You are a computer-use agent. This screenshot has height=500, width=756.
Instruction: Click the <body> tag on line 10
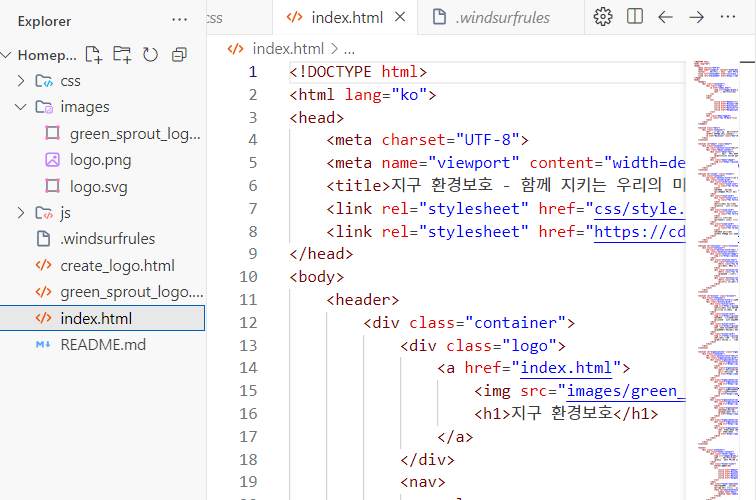pos(316,277)
